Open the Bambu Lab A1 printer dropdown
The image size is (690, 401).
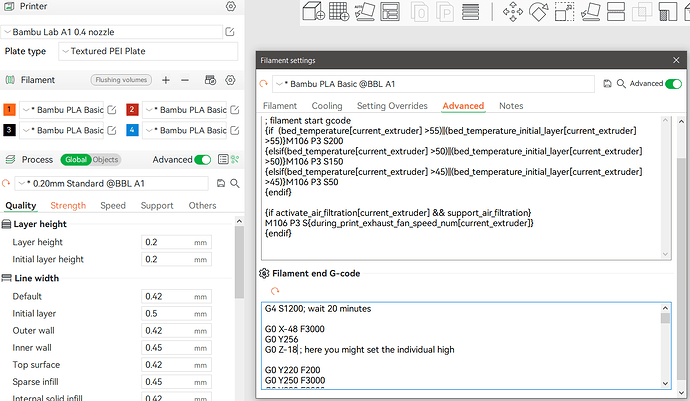coord(112,32)
